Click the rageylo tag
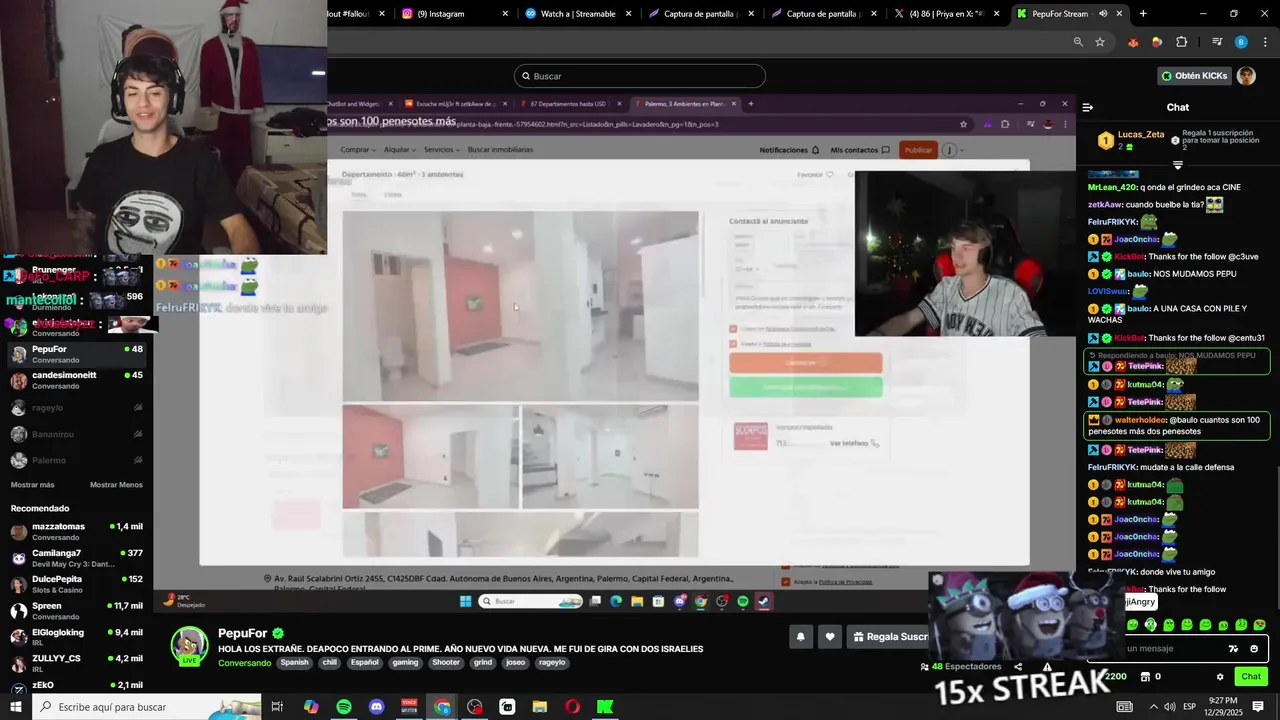The width and height of the screenshot is (1280, 720). tap(551, 663)
